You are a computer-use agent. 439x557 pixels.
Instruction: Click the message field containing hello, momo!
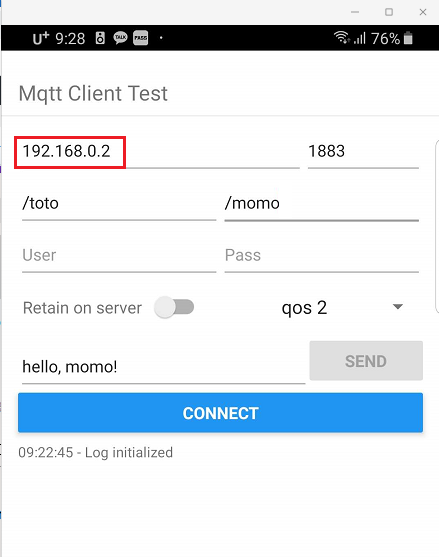coord(163,368)
